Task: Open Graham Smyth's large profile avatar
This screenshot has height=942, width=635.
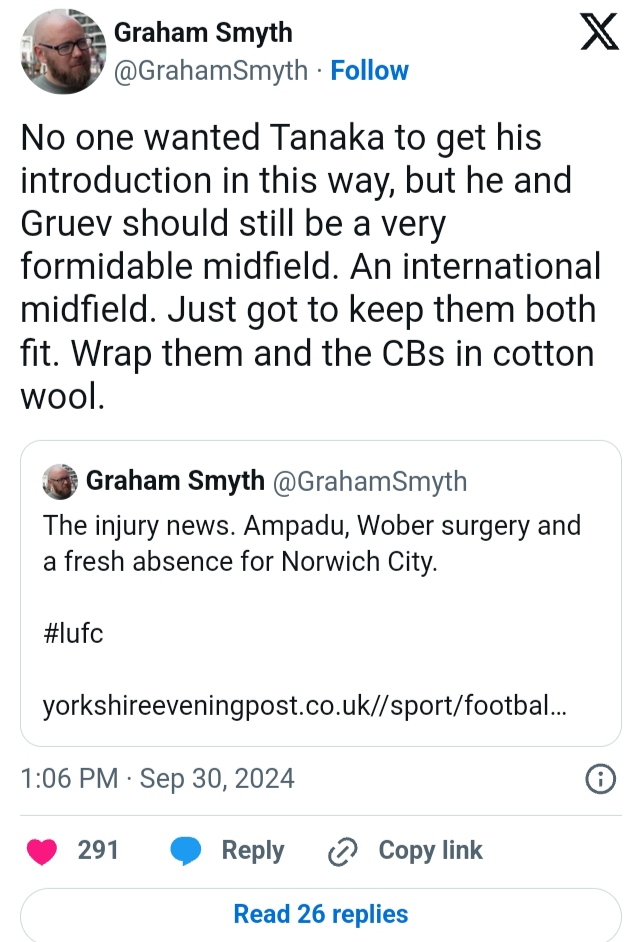Action: pos(61,52)
